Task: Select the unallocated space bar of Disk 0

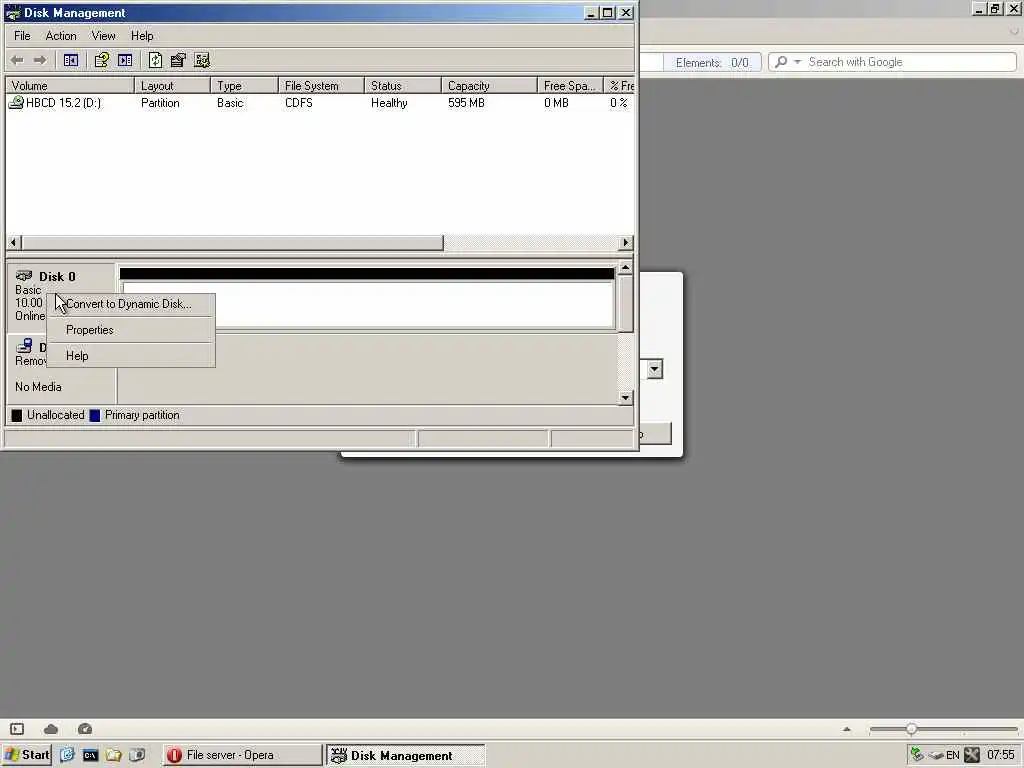Action: [x=368, y=296]
